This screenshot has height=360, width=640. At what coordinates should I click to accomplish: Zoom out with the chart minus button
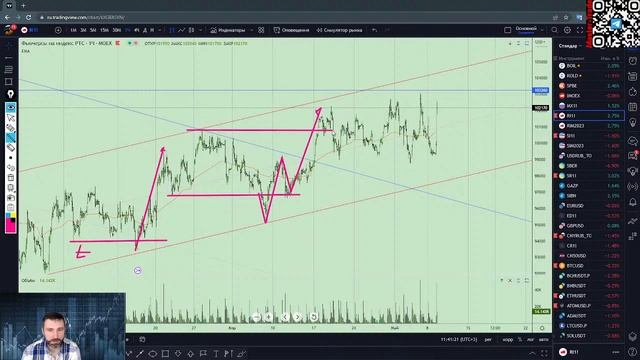(x=256, y=317)
